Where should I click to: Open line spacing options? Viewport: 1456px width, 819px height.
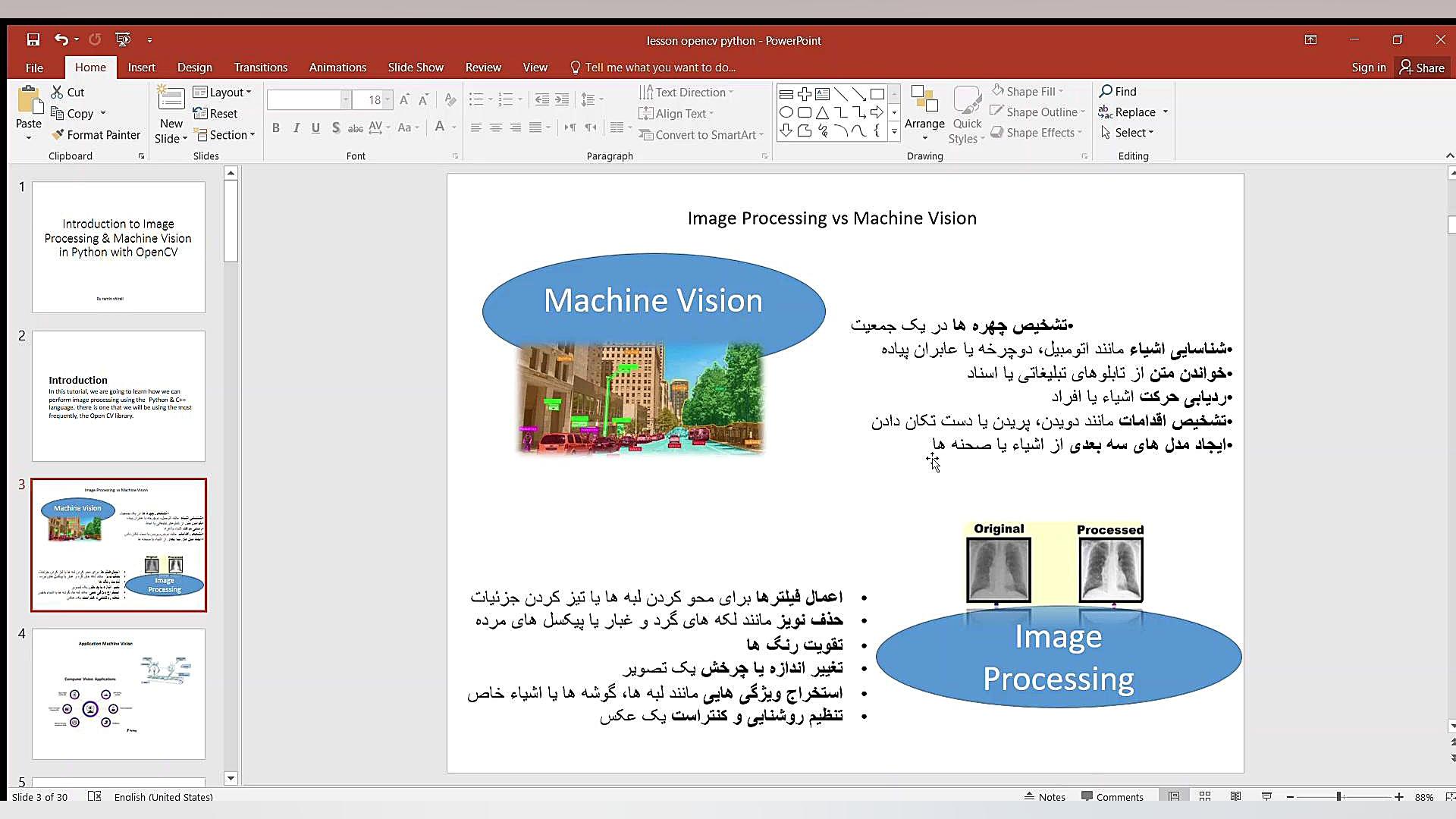[x=591, y=99]
